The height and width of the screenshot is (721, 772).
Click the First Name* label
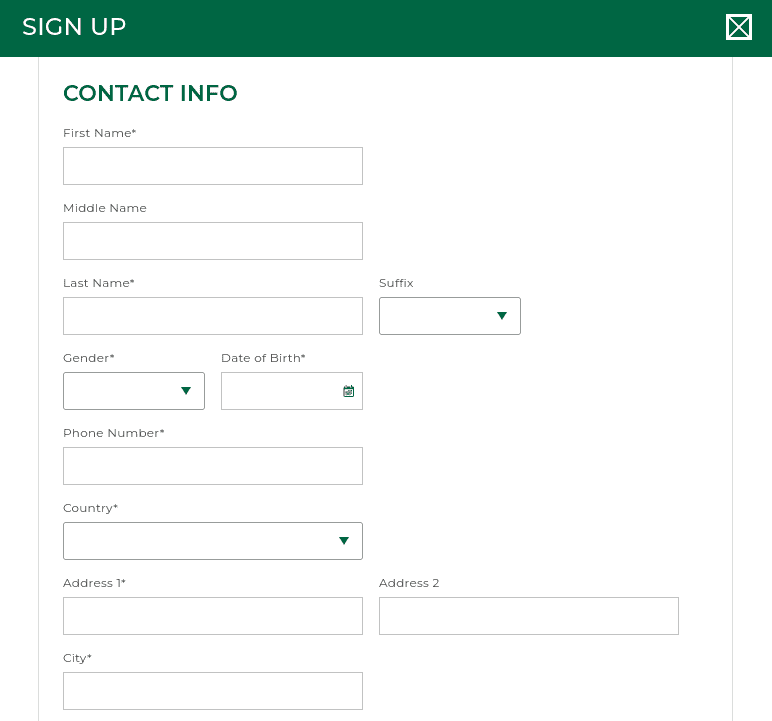pos(99,133)
